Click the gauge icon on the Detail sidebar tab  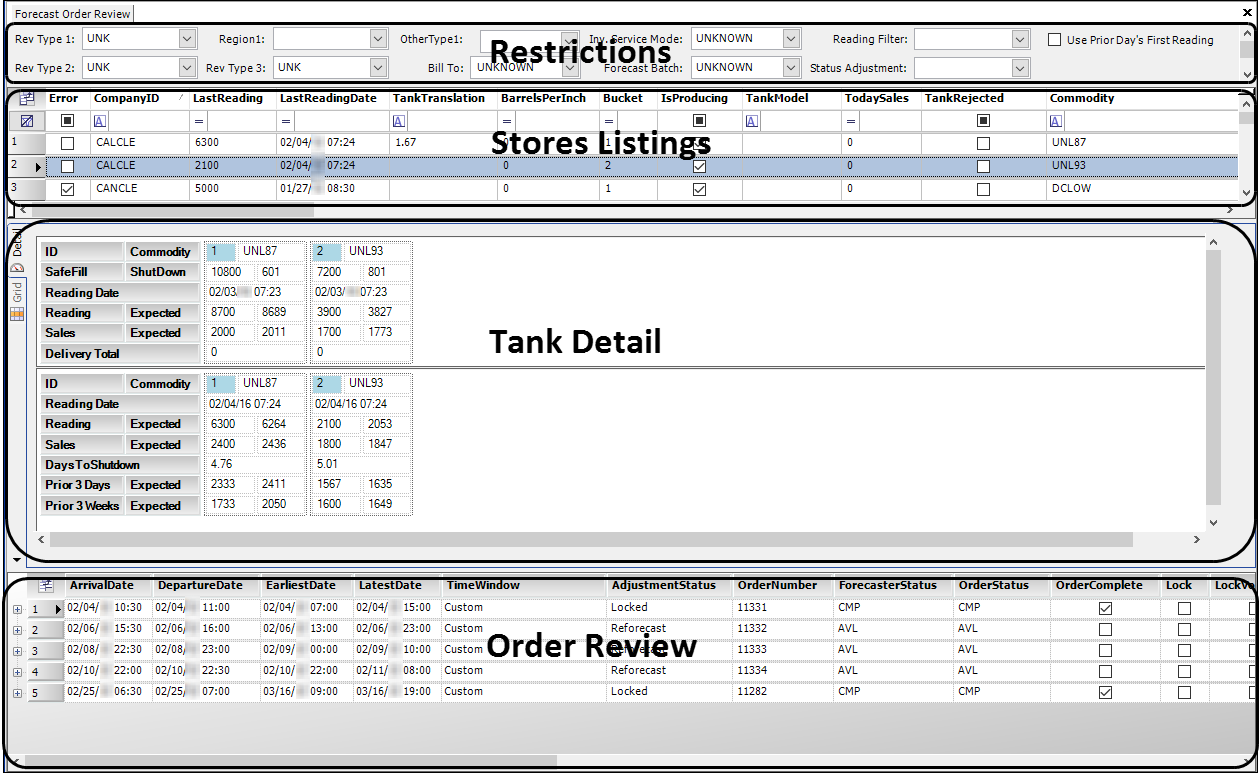click(x=17, y=267)
